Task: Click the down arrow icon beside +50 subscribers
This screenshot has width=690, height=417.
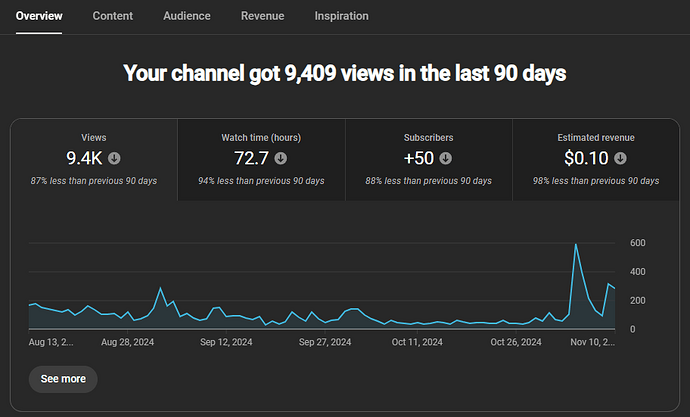Action: pos(445,158)
